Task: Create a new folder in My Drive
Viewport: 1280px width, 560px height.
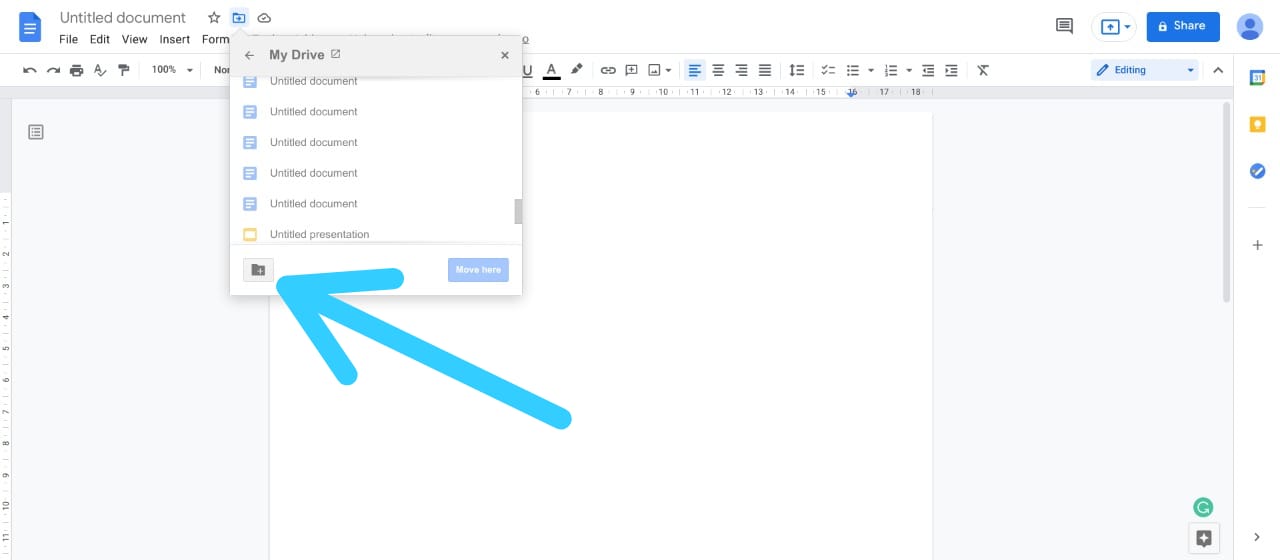Action: 258,270
